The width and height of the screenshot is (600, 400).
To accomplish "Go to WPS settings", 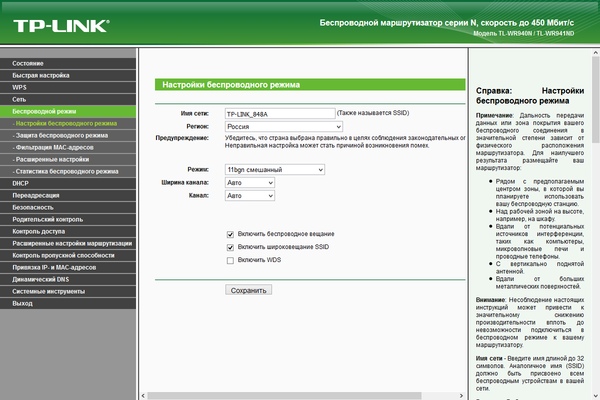I will [x=68, y=87].
